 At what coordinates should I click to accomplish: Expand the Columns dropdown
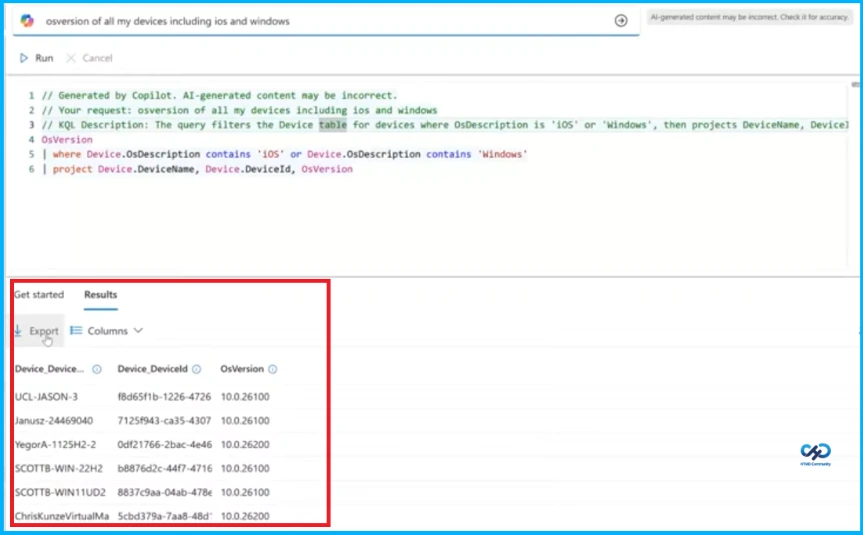[107, 331]
